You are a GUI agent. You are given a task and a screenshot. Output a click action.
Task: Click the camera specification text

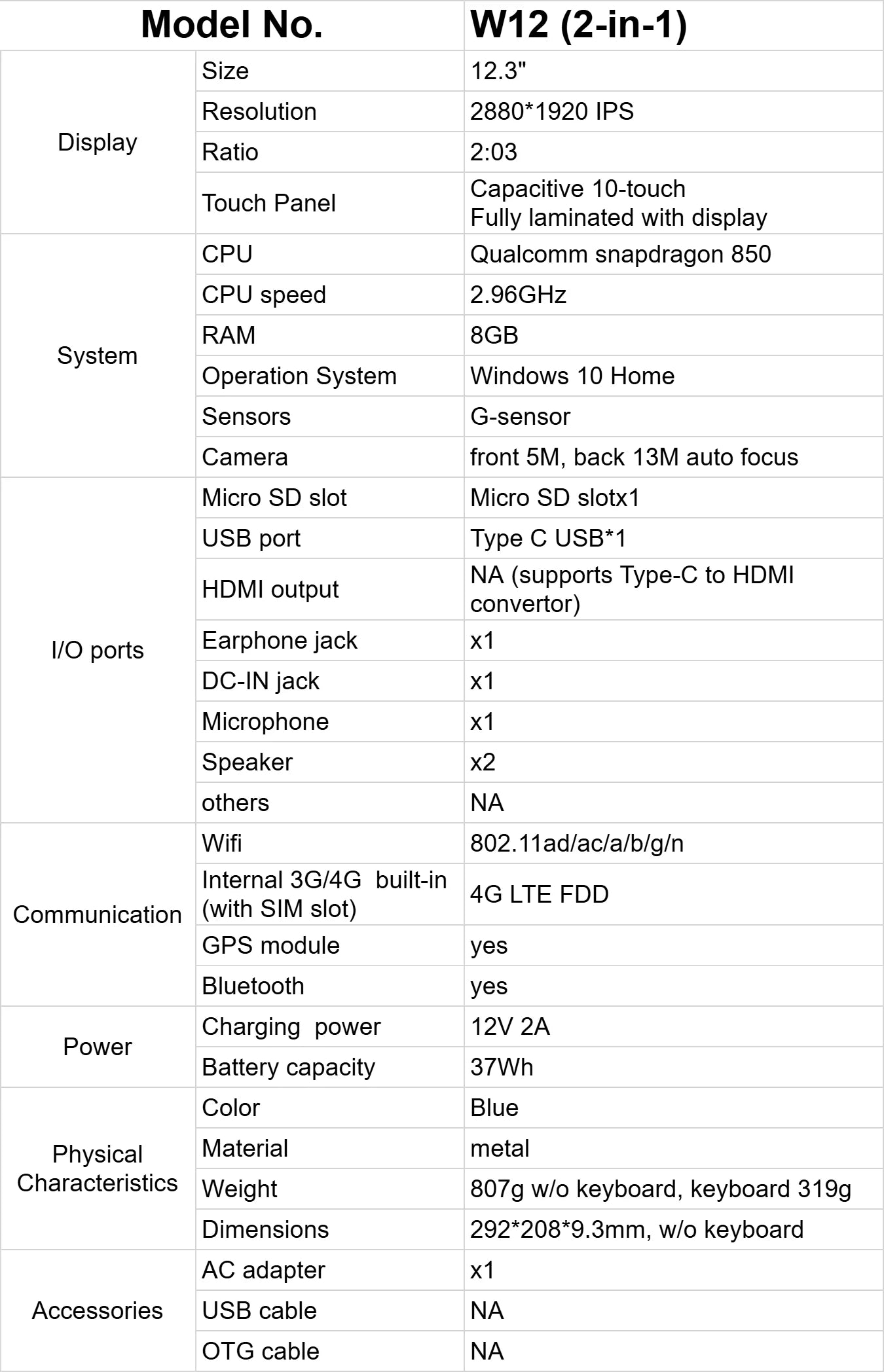(x=634, y=457)
